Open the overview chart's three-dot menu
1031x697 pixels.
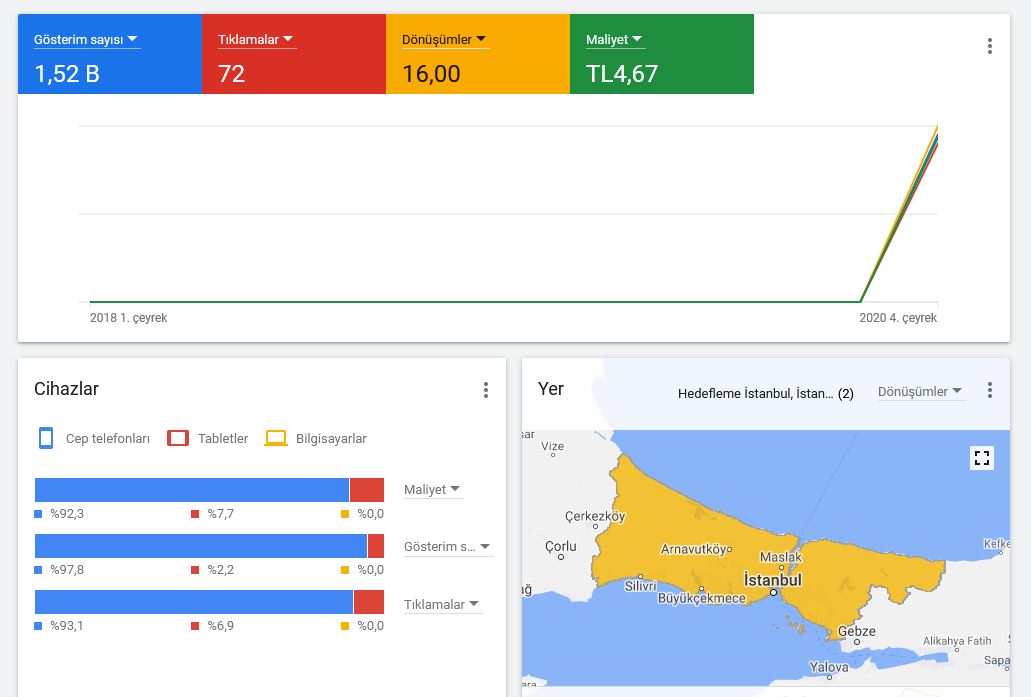(x=990, y=46)
